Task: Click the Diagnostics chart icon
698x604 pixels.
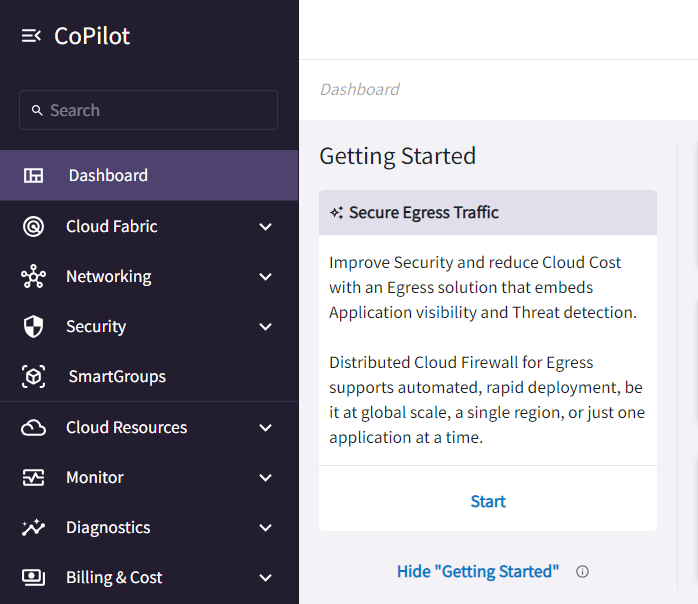Action: click(x=33, y=528)
